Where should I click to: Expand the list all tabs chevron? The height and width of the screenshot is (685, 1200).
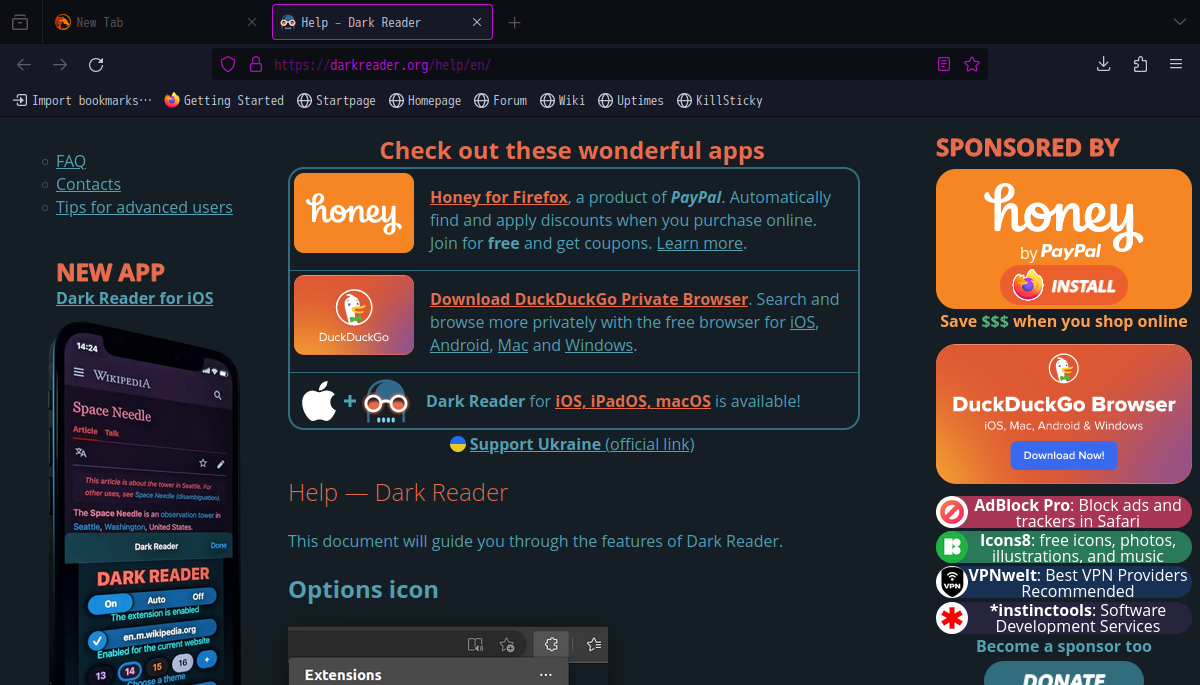coord(1178,22)
